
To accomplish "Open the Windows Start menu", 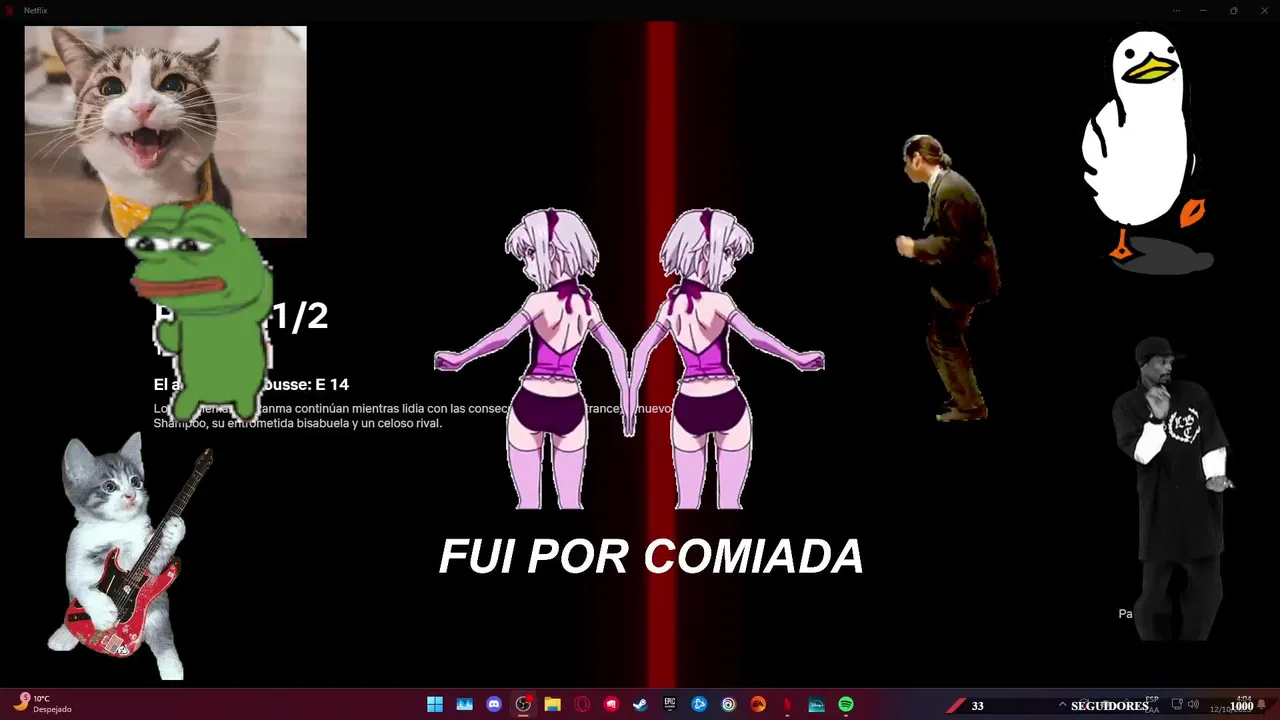I will (435, 704).
